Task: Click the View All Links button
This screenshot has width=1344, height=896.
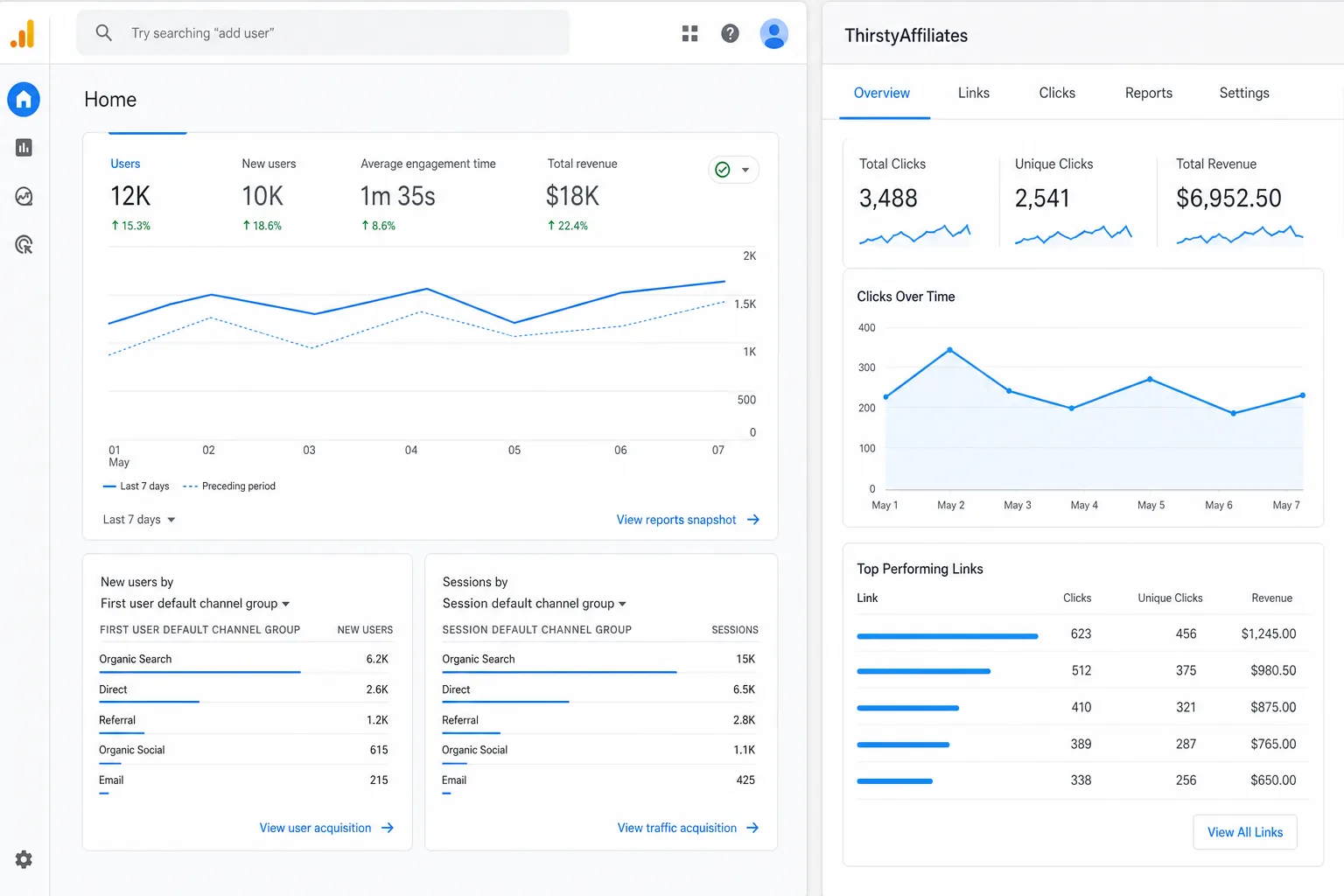Action: click(1245, 832)
